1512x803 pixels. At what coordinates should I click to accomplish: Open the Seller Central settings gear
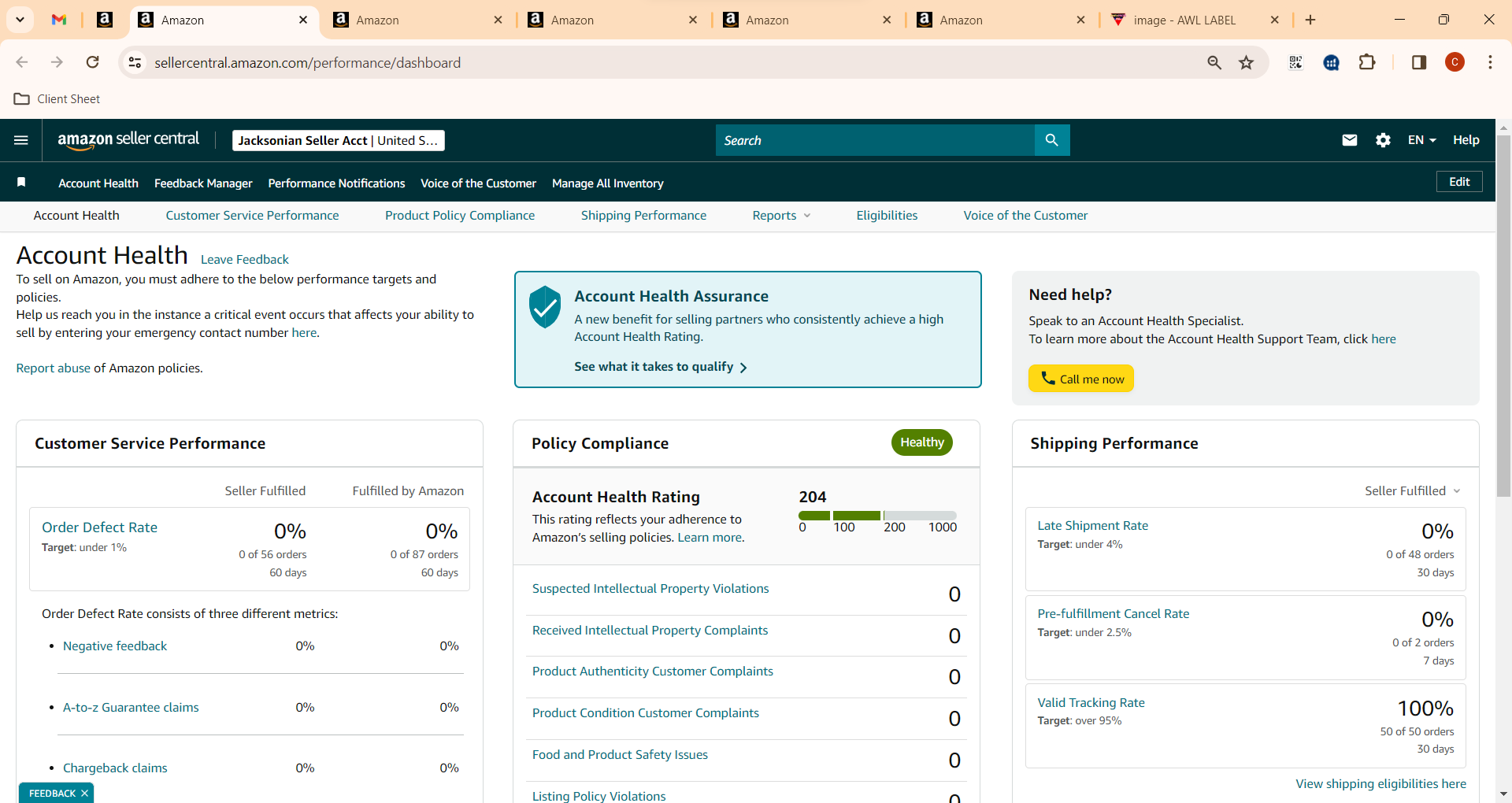pos(1383,140)
